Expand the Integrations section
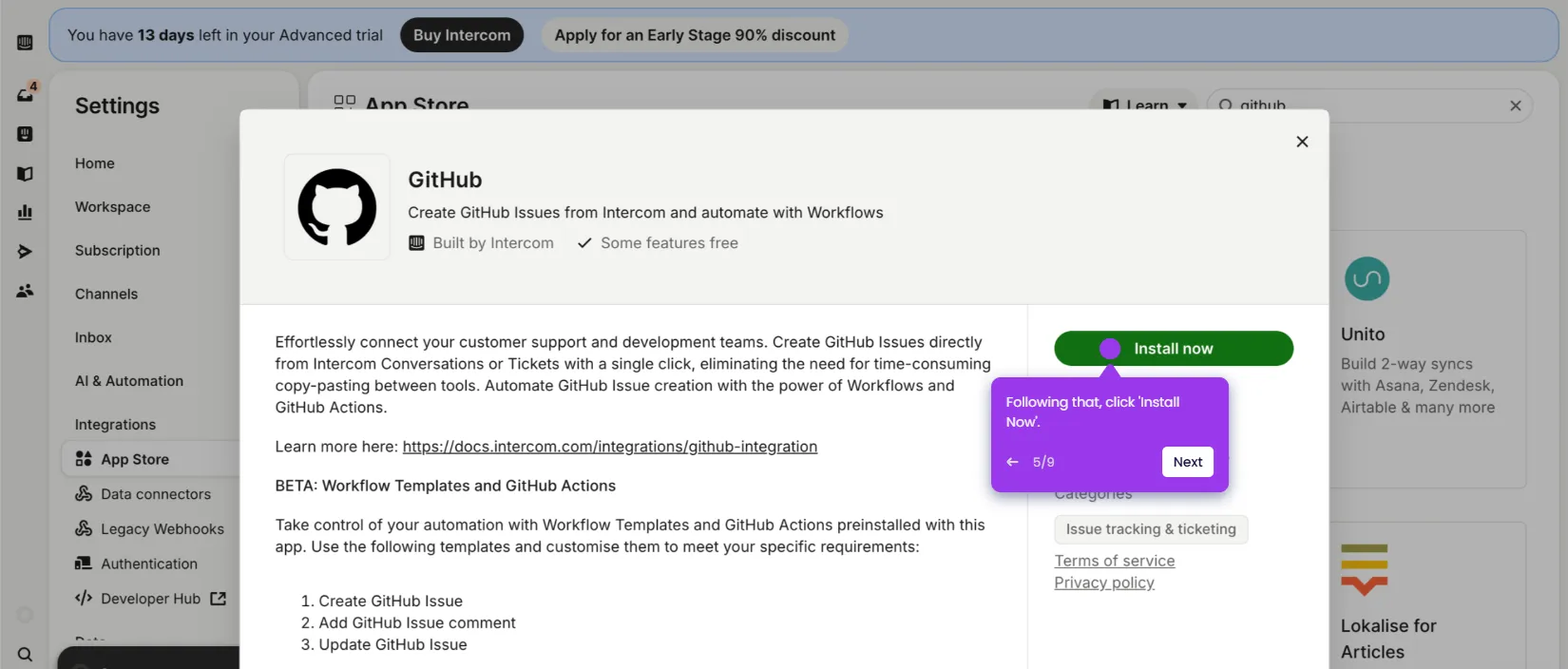 (x=115, y=425)
